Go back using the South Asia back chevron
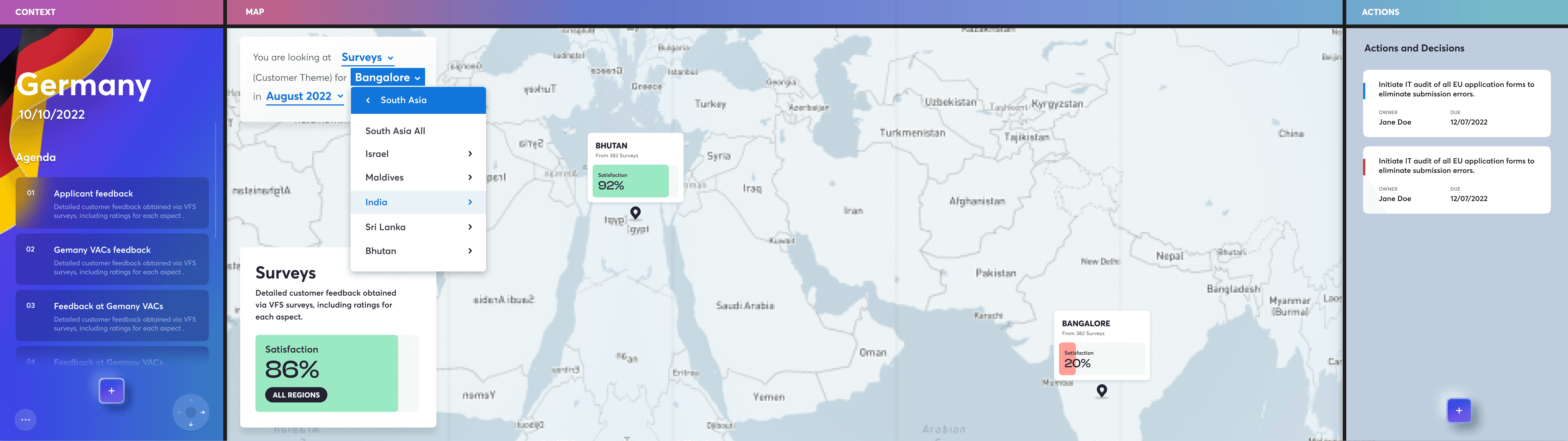 tap(367, 100)
